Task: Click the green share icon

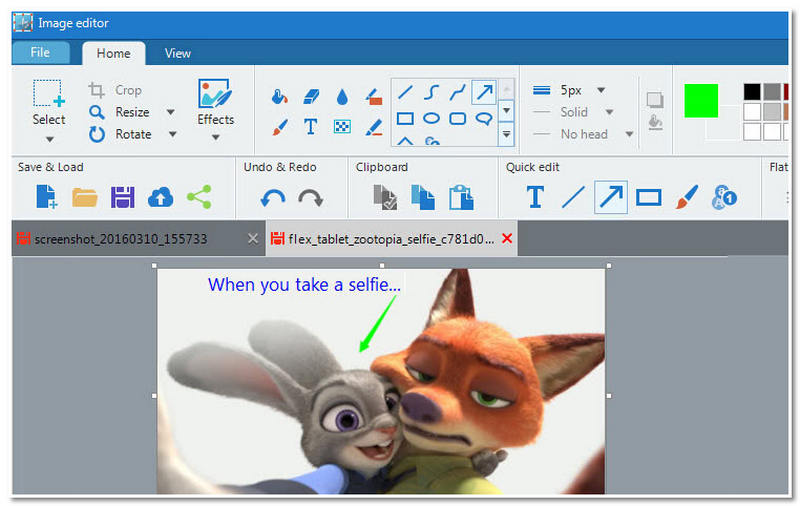Action: 199,197
